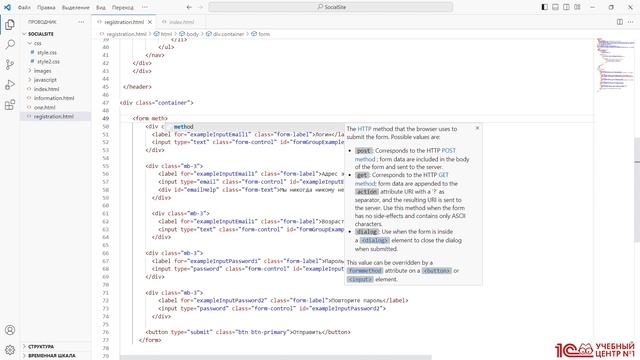This screenshot has width=640, height=360.
Task: Follow the GET method link
Action: point(443,175)
